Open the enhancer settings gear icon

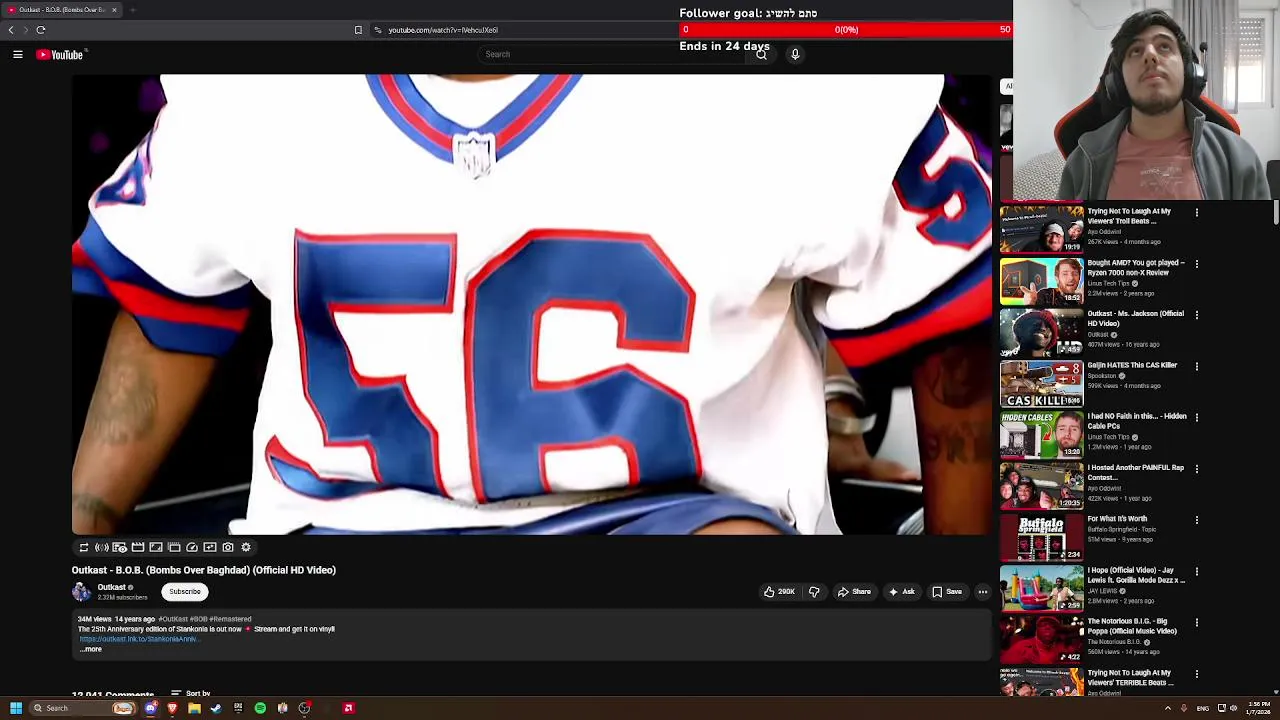tap(246, 547)
